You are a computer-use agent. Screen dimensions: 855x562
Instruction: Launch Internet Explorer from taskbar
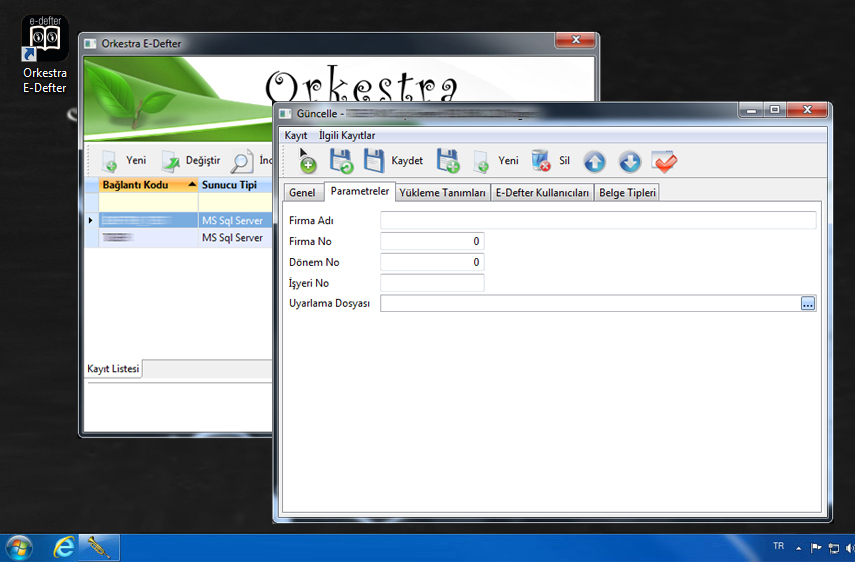pos(64,547)
